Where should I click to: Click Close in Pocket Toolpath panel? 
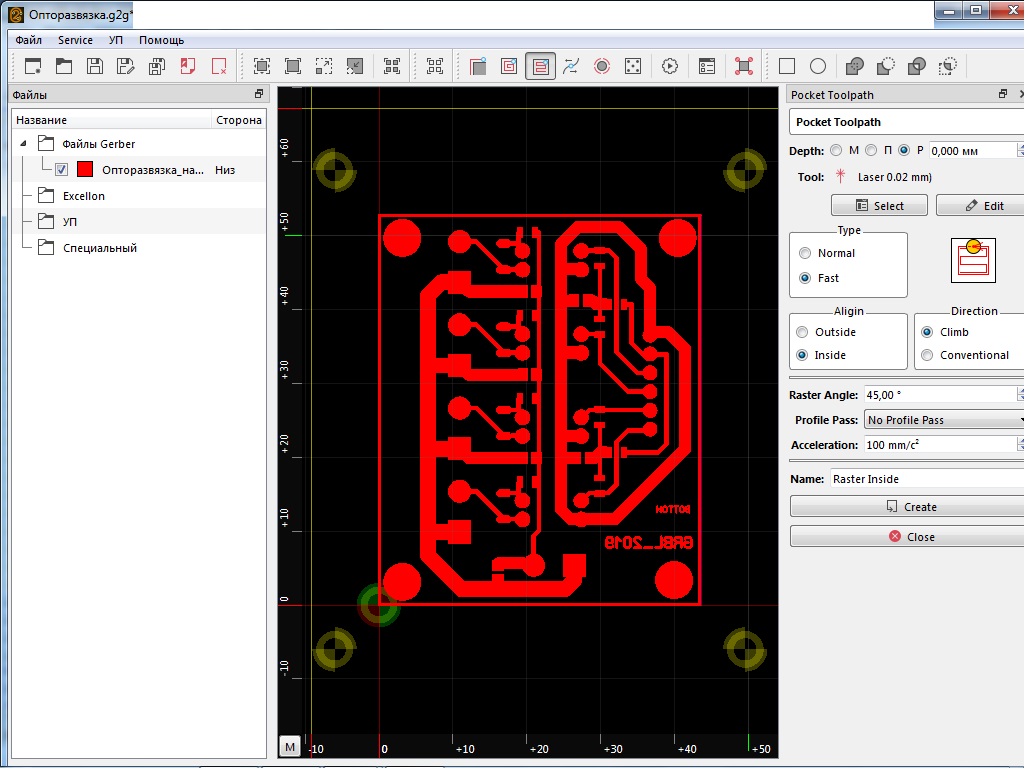point(908,536)
